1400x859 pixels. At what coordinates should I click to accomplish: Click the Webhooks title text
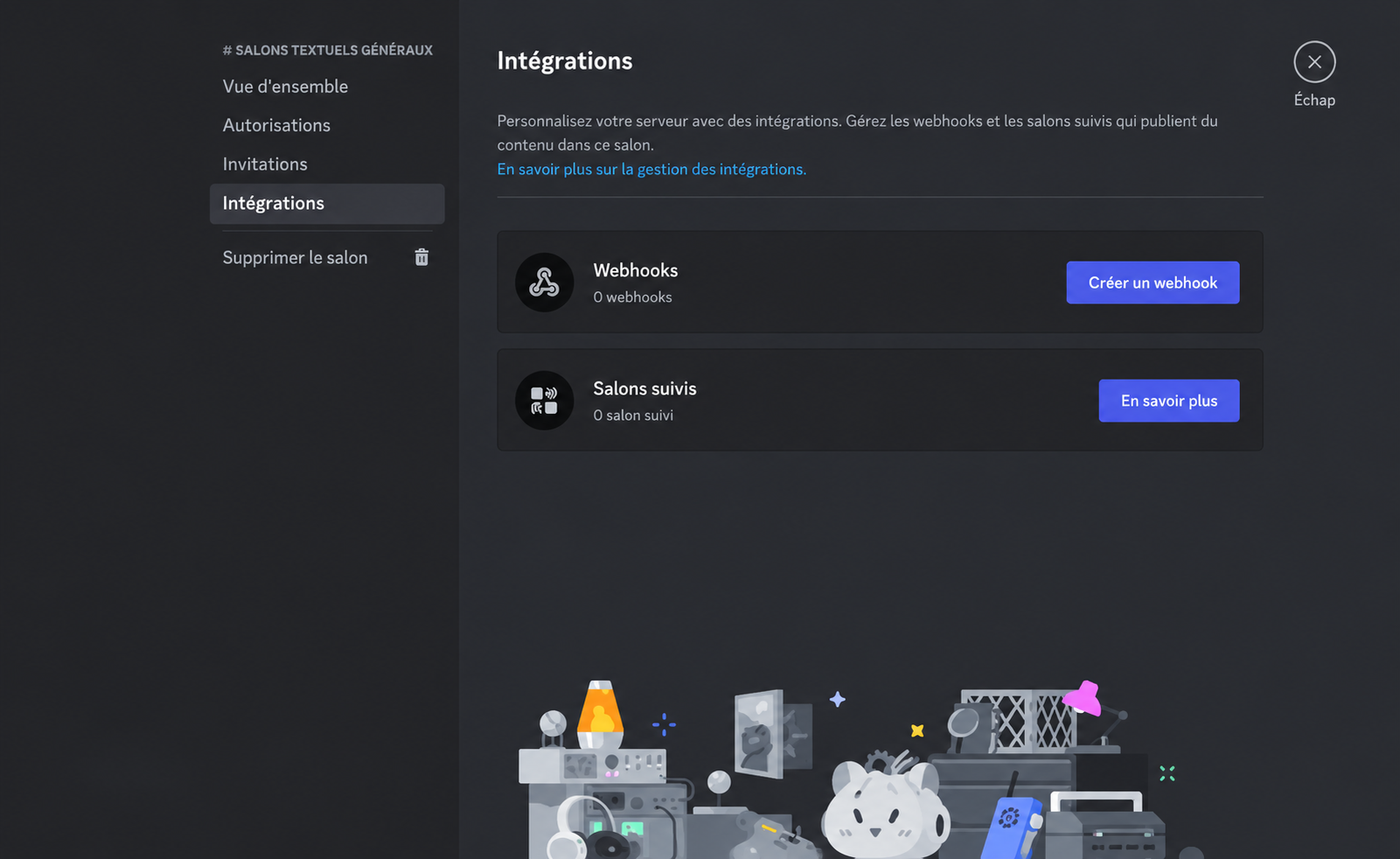(x=636, y=270)
